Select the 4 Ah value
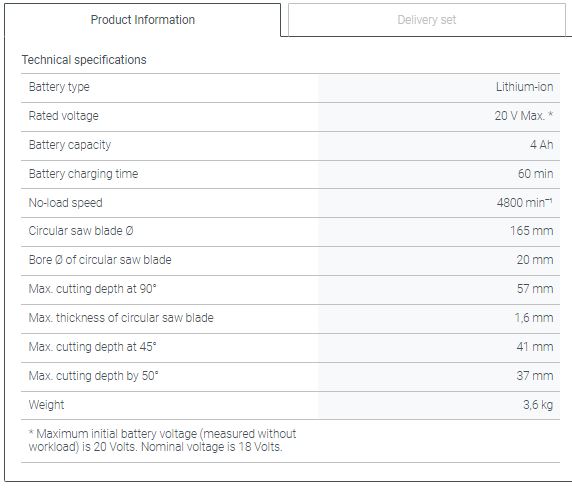The image size is (572, 492). 542,145
